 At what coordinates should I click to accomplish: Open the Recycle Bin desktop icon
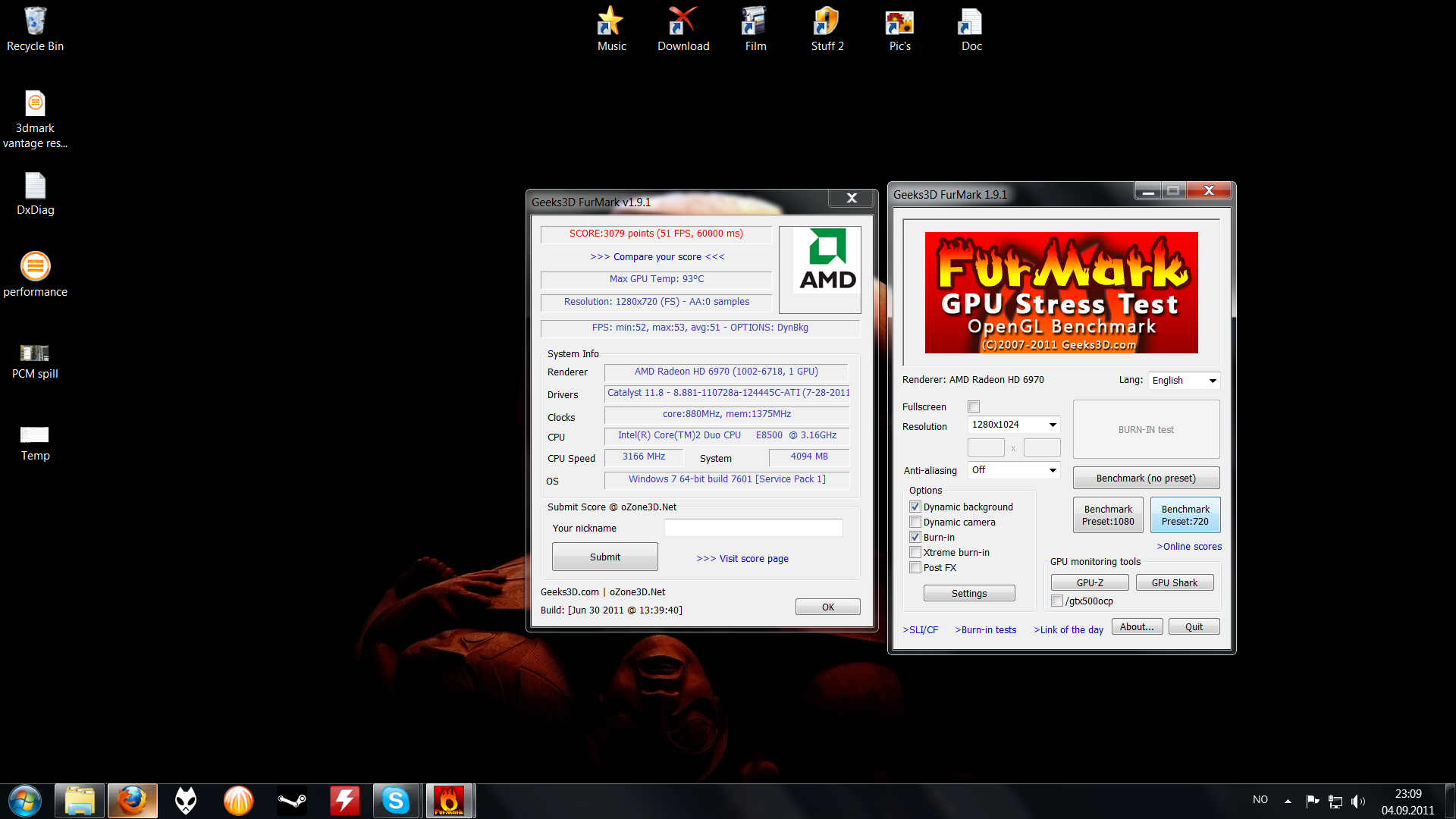35,30
